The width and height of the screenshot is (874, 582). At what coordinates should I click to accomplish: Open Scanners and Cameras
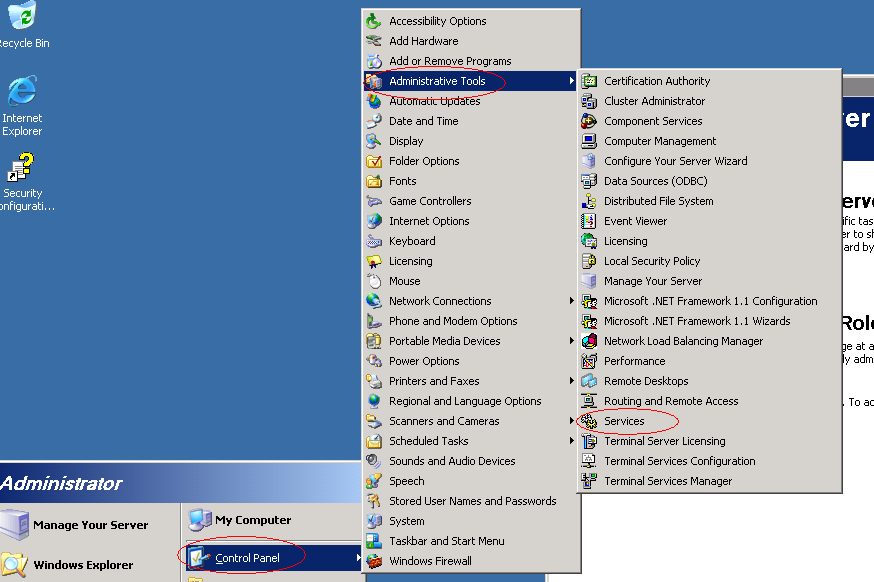pos(470,421)
